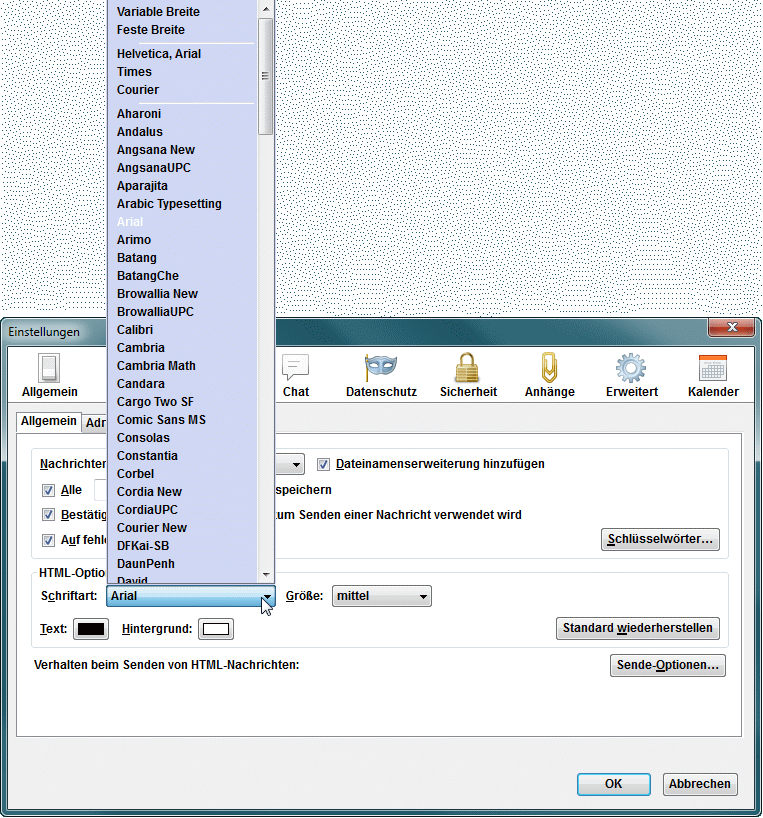This screenshot has width=763, height=818.
Task: Choose BrowalliaUPC font
Action: click(182, 311)
